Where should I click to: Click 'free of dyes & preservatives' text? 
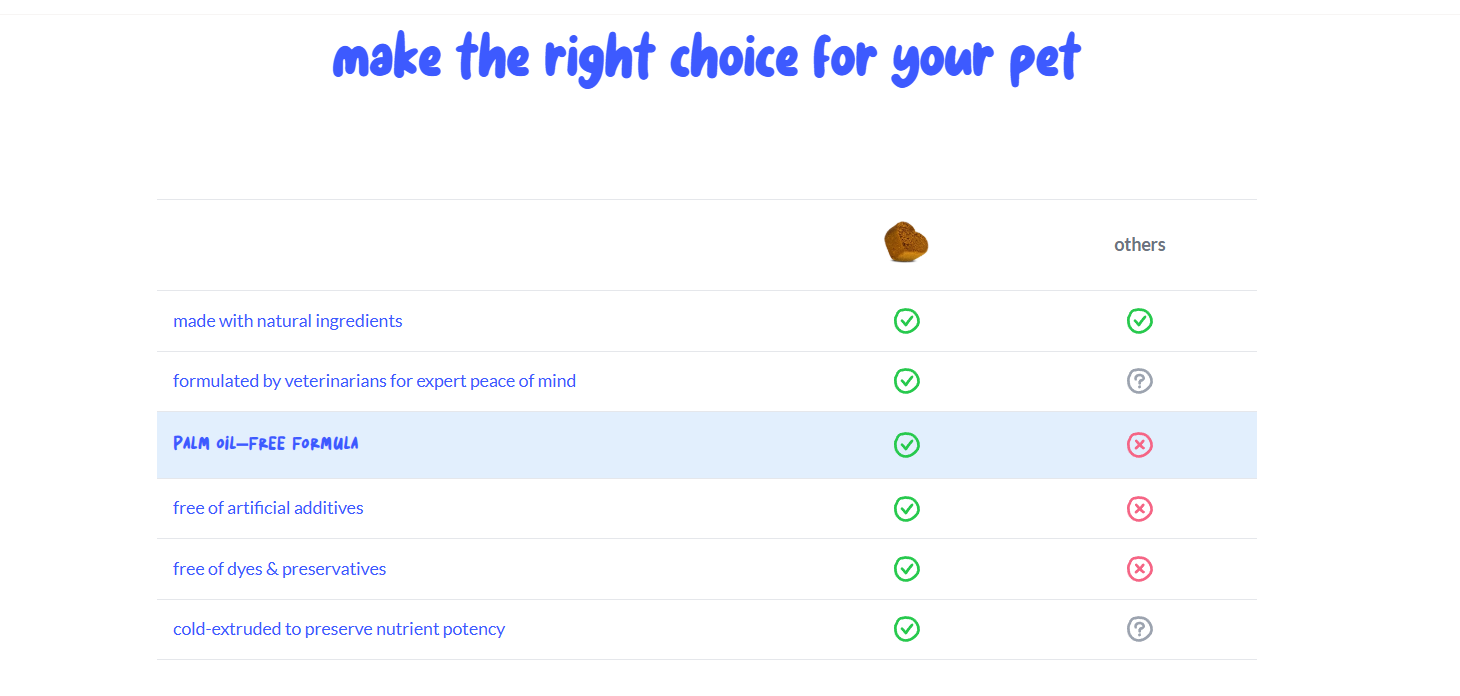point(279,569)
